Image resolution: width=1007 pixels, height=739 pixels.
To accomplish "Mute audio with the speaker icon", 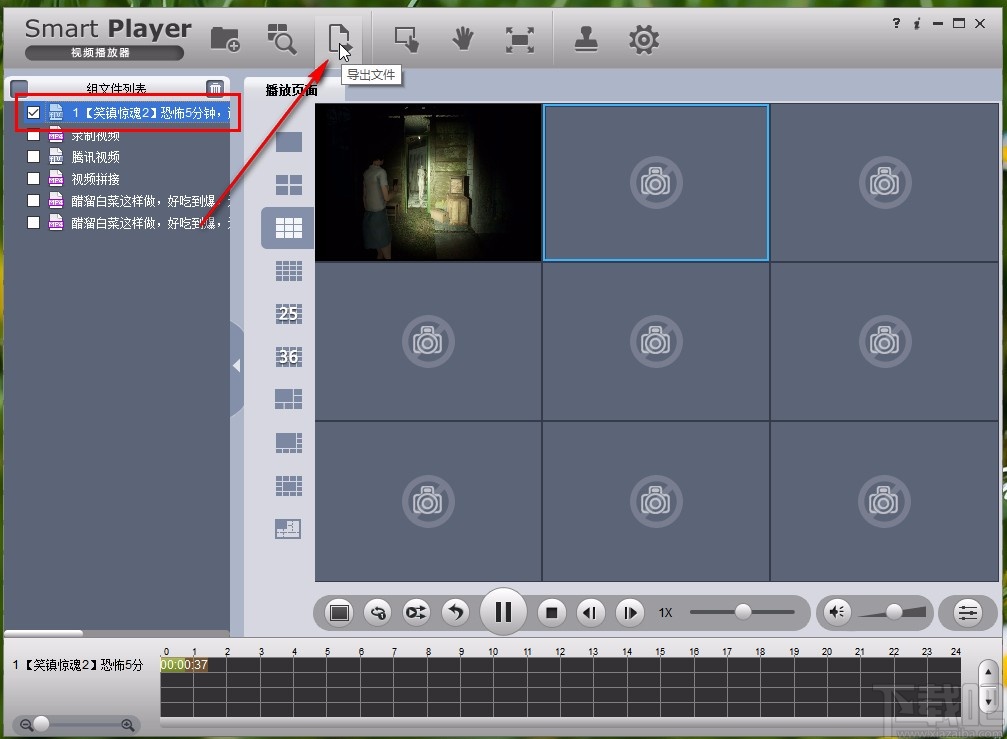I will click(838, 612).
